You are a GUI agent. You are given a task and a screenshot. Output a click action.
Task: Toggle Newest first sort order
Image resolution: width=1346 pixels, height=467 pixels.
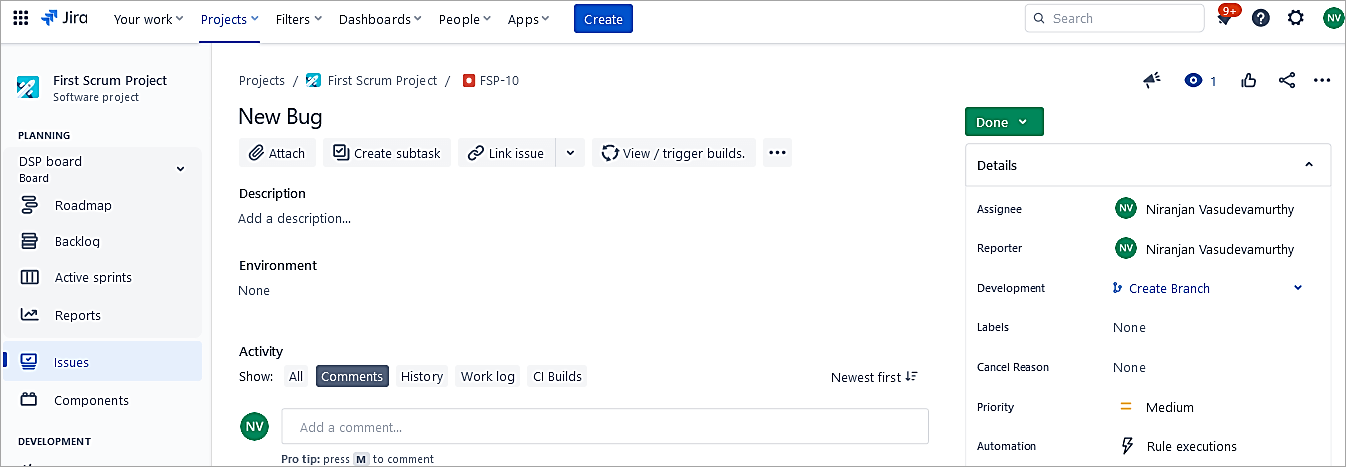[874, 377]
